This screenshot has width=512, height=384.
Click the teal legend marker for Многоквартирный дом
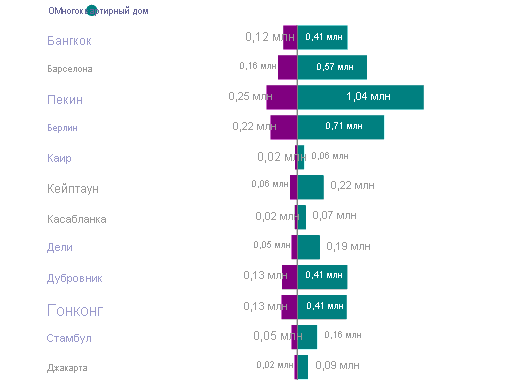(91, 11)
